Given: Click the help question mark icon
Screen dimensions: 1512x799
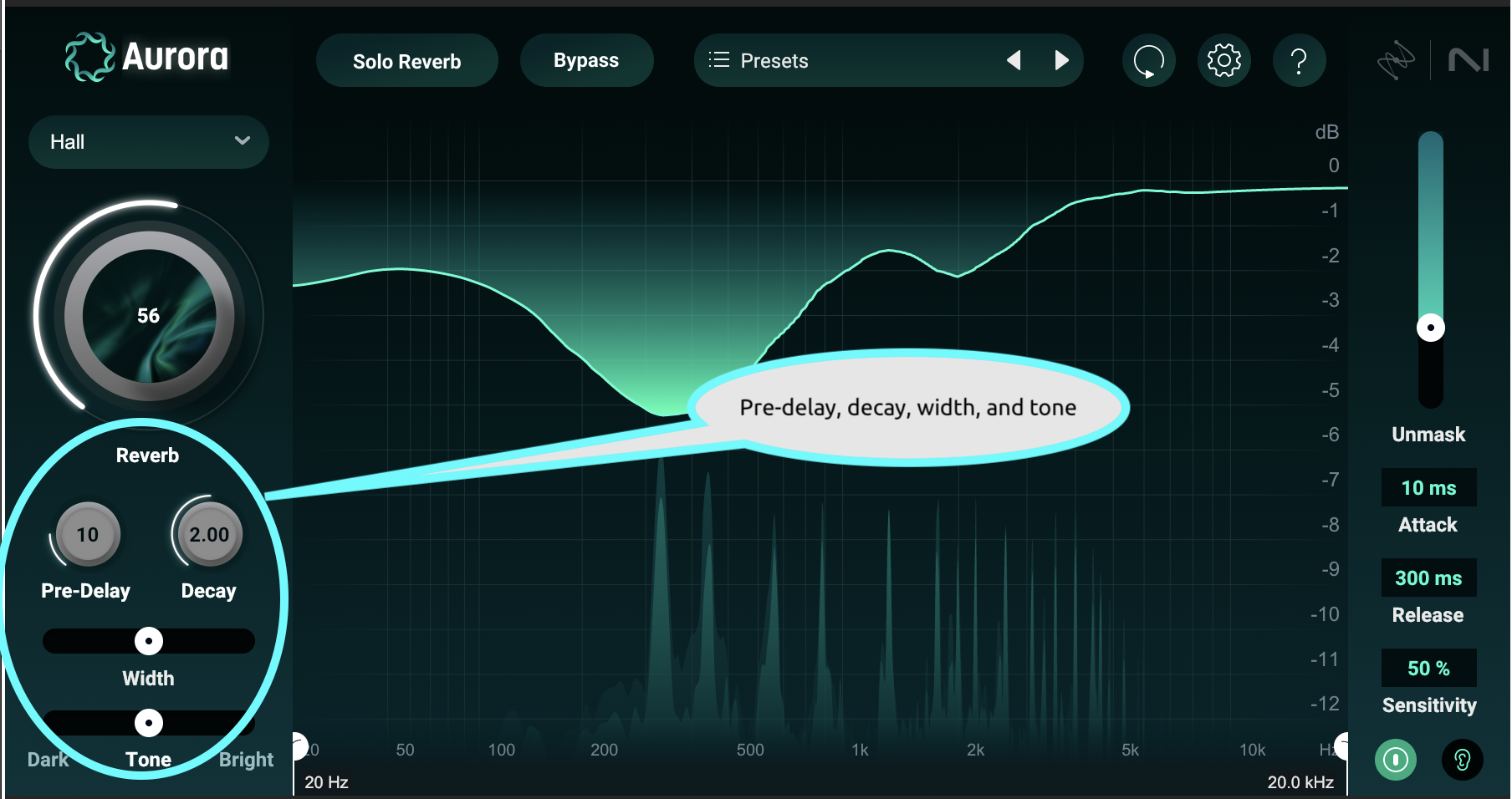Looking at the screenshot, I should [x=1299, y=60].
